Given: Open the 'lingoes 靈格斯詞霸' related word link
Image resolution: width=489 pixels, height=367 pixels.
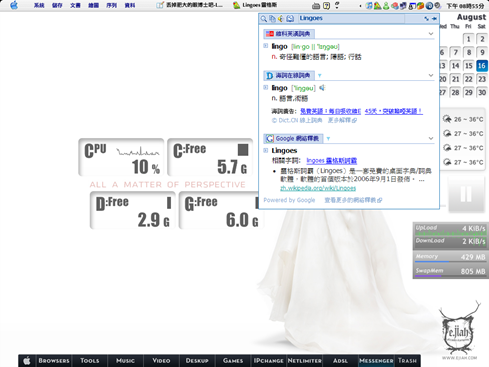Looking at the screenshot, I should point(332,161).
